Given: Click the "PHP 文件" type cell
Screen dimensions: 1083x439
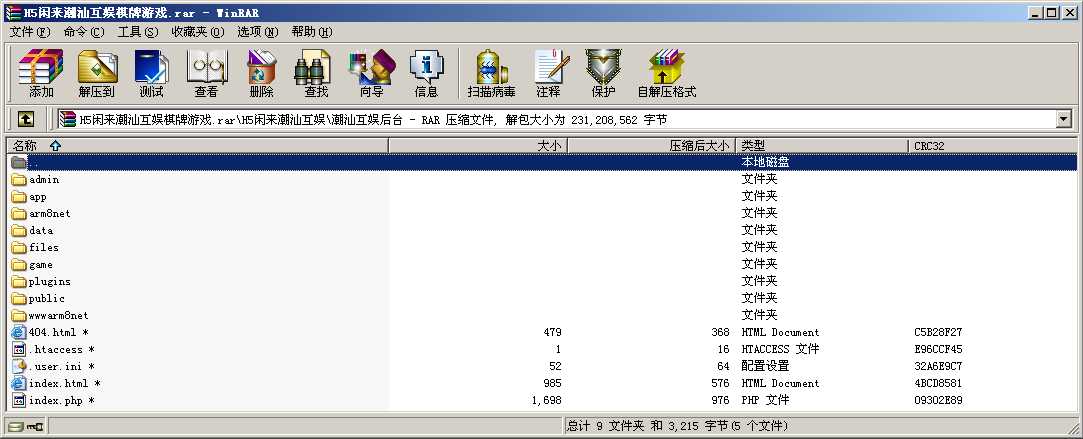Looking at the screenshot, I should (x=765, y=400).
